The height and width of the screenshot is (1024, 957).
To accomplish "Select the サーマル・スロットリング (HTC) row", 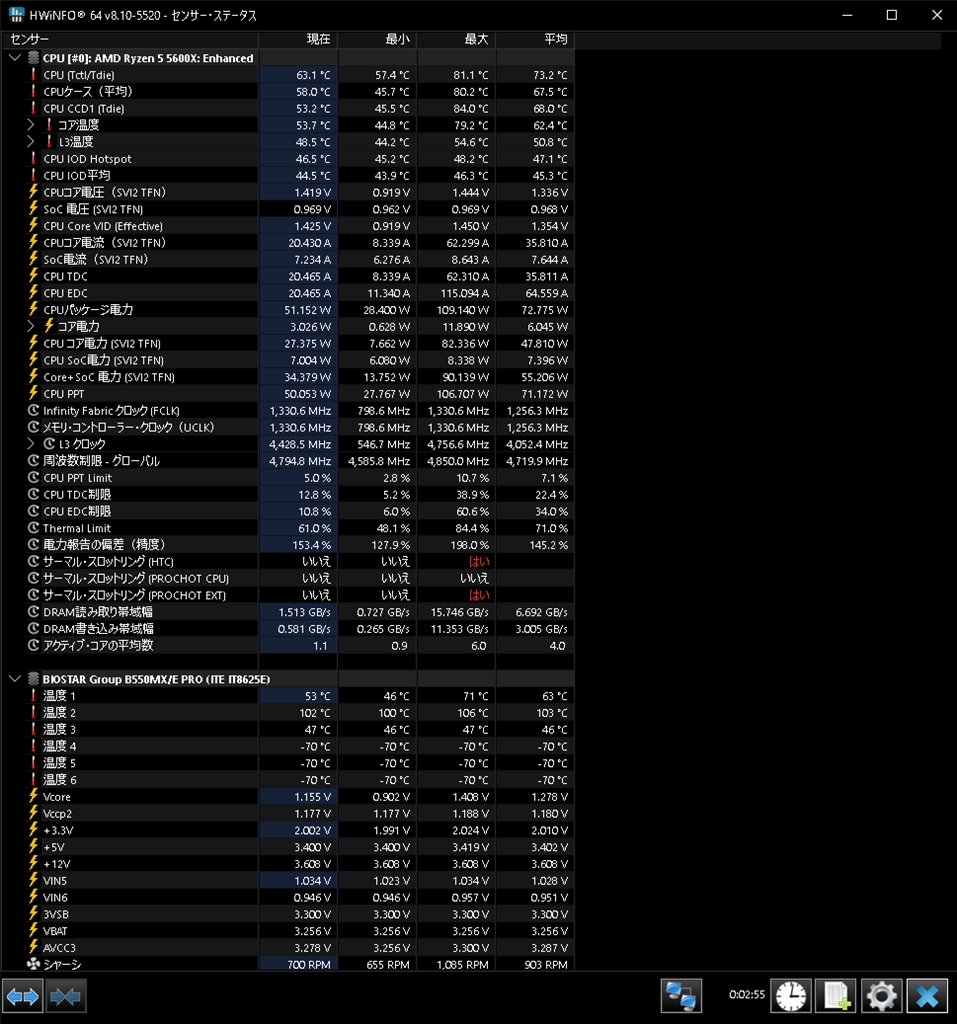I will 288,562.
